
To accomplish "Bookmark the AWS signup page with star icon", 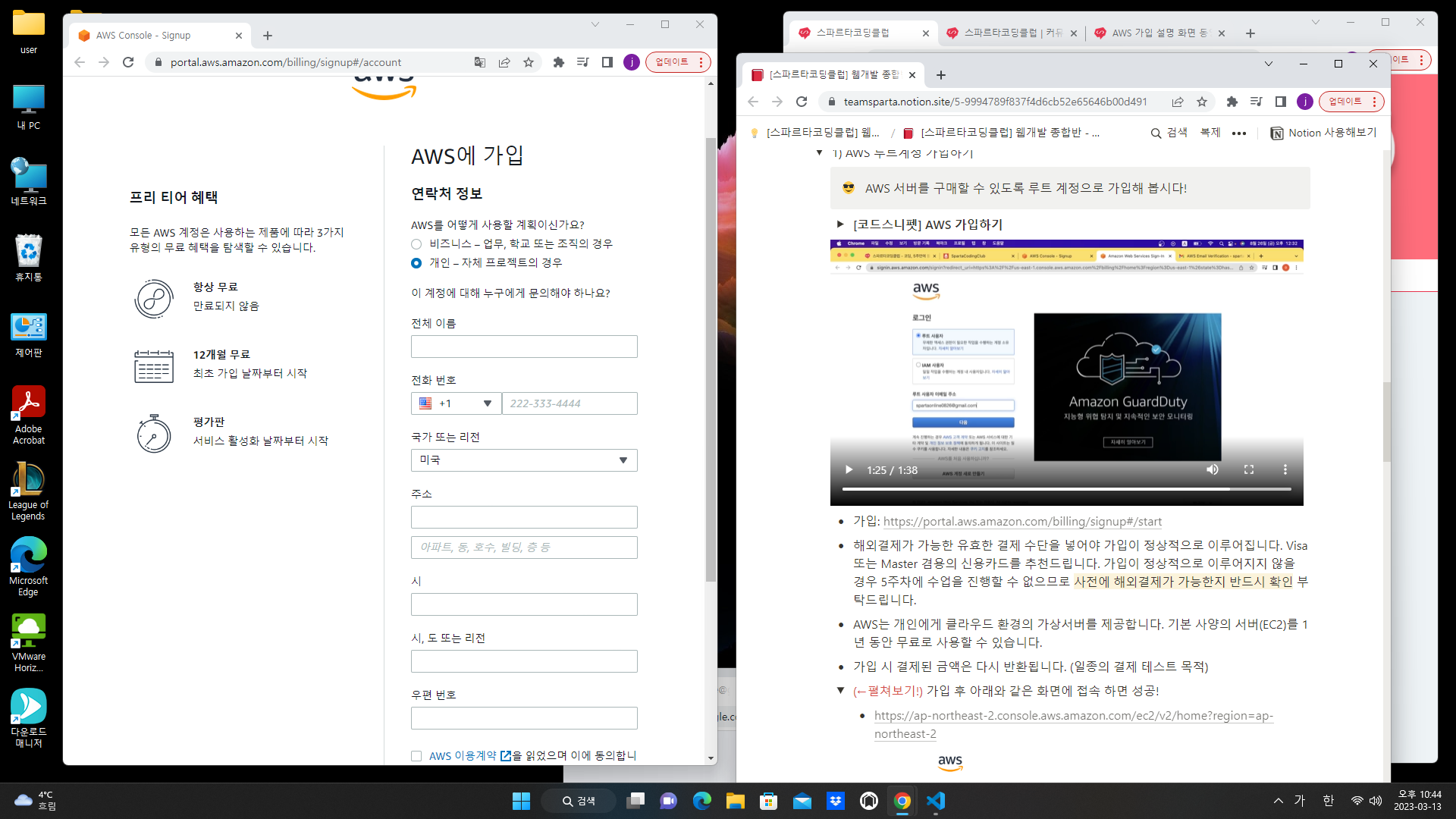I will point(529,62).
